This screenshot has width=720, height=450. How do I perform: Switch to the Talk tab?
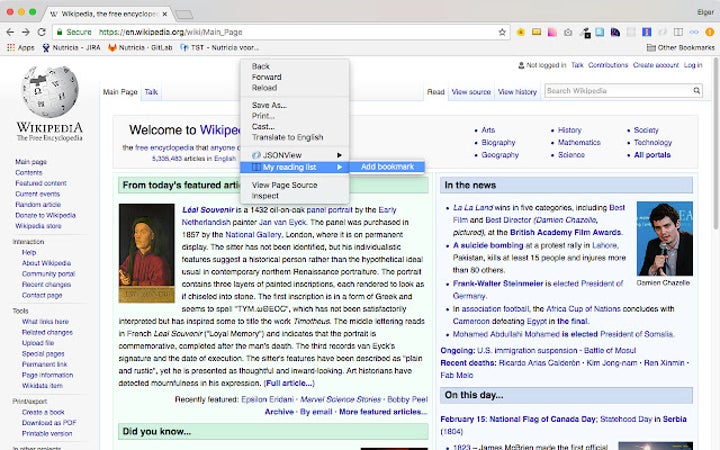click(x=151, y=92)
